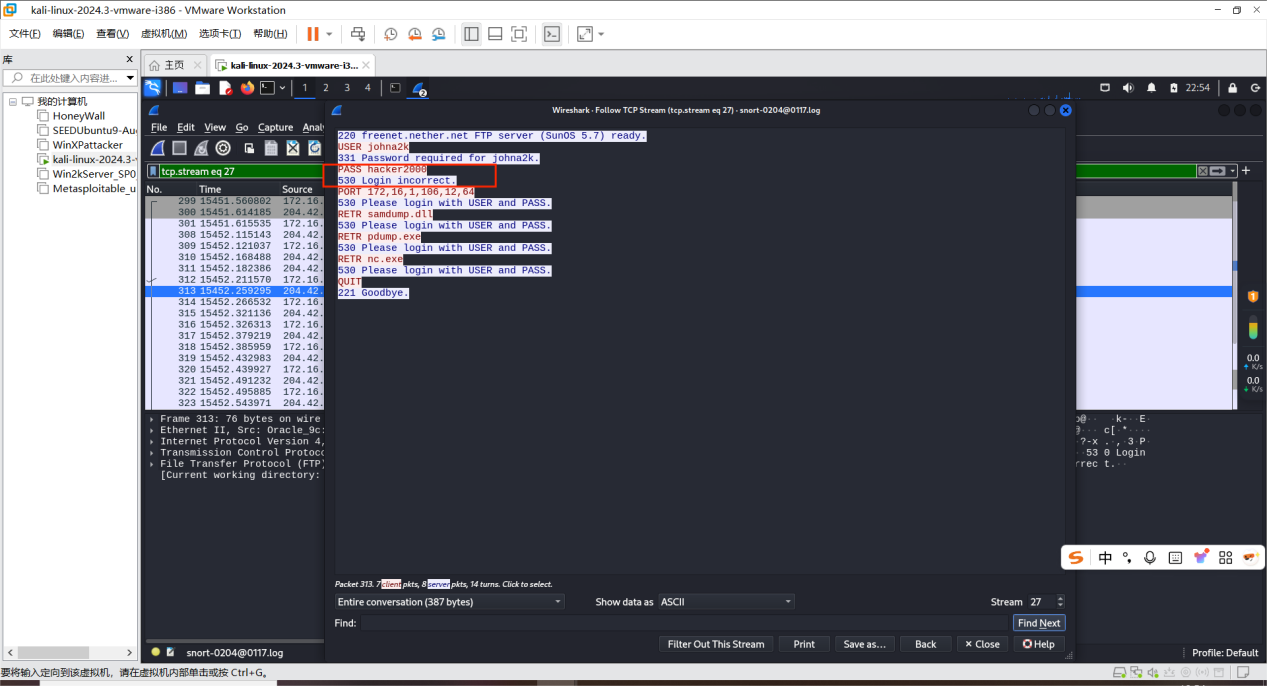
Task: Open the file manager in Kali panel
Action: 203,88
